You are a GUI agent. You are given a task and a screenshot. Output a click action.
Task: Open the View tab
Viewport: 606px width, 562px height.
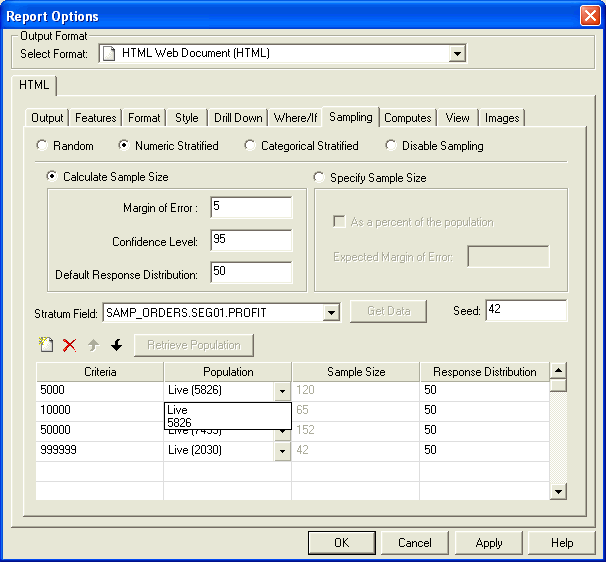point(457,118)
